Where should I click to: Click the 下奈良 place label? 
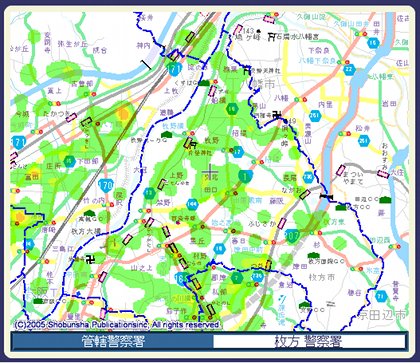[x=319, y=51]
